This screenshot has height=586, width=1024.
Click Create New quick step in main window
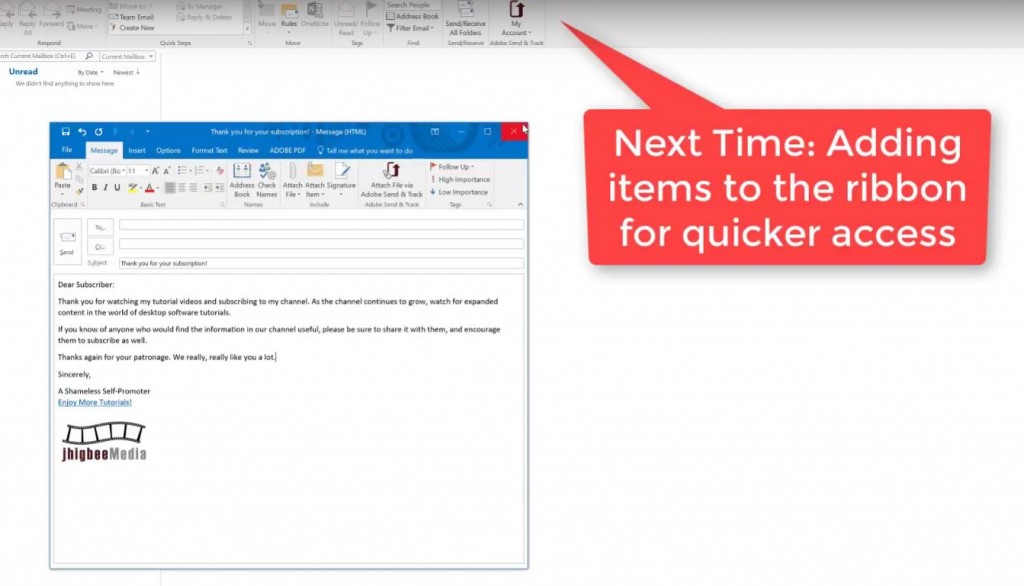point(132,28)
